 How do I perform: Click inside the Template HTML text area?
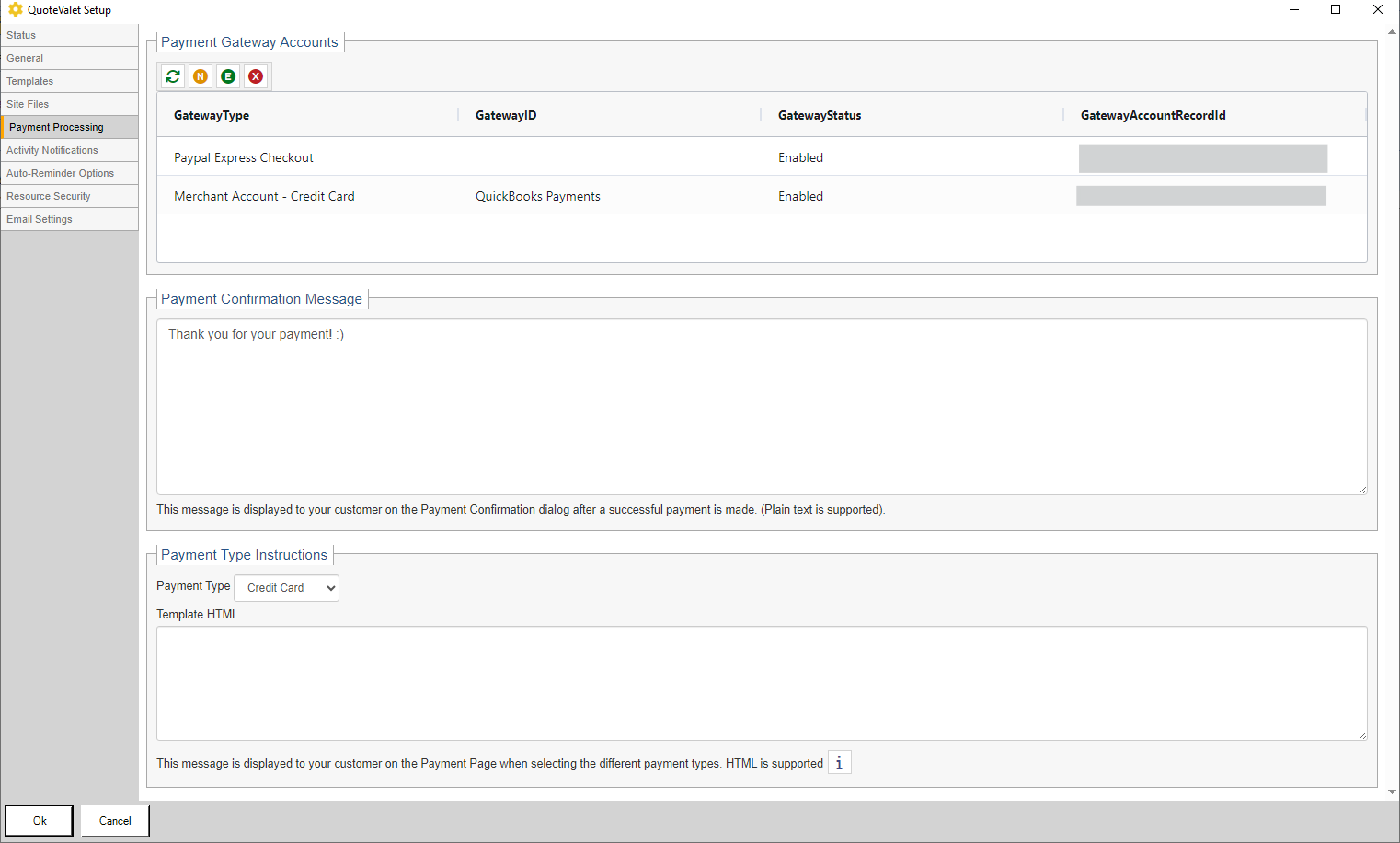pyautogui.click(x=761, y=683)
